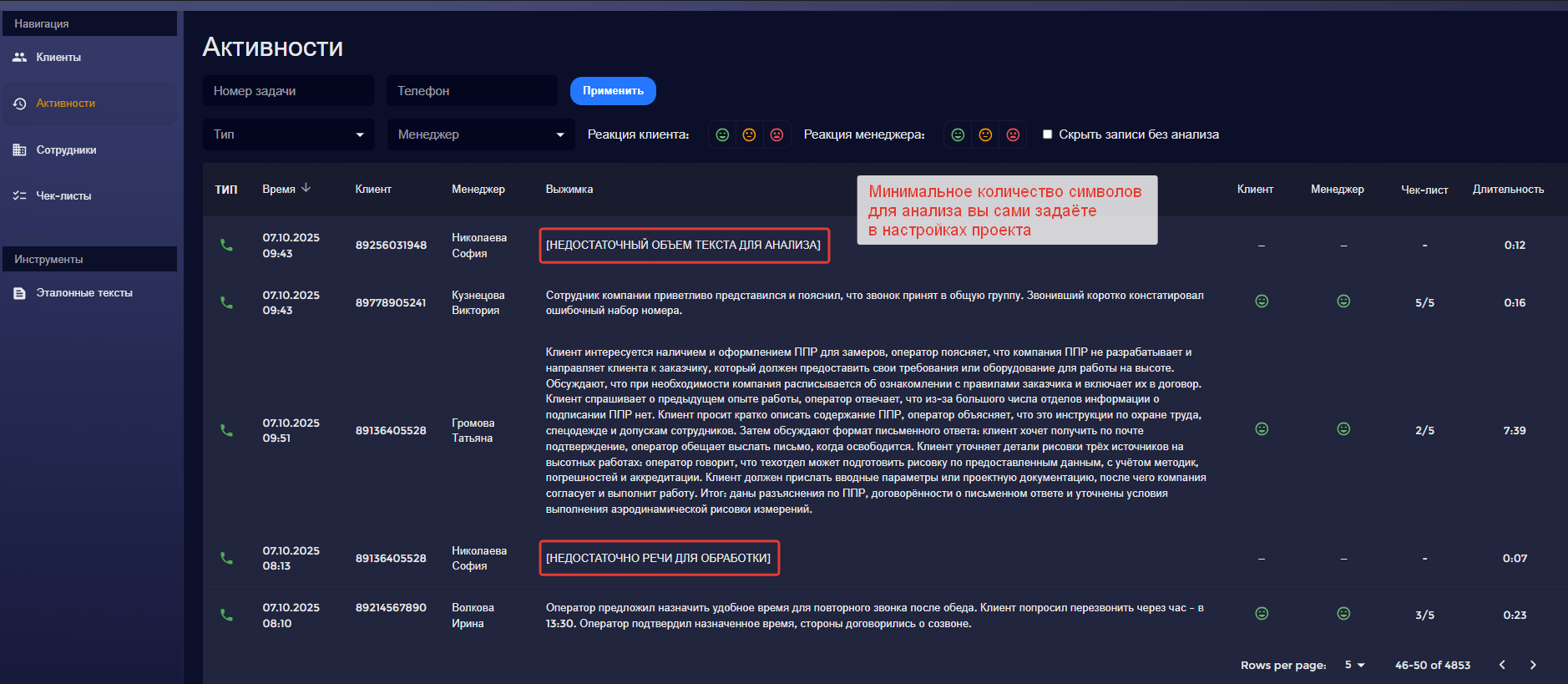Open the Тип dropdown filter
The image size is (1568, 684).
click(288, 134)
